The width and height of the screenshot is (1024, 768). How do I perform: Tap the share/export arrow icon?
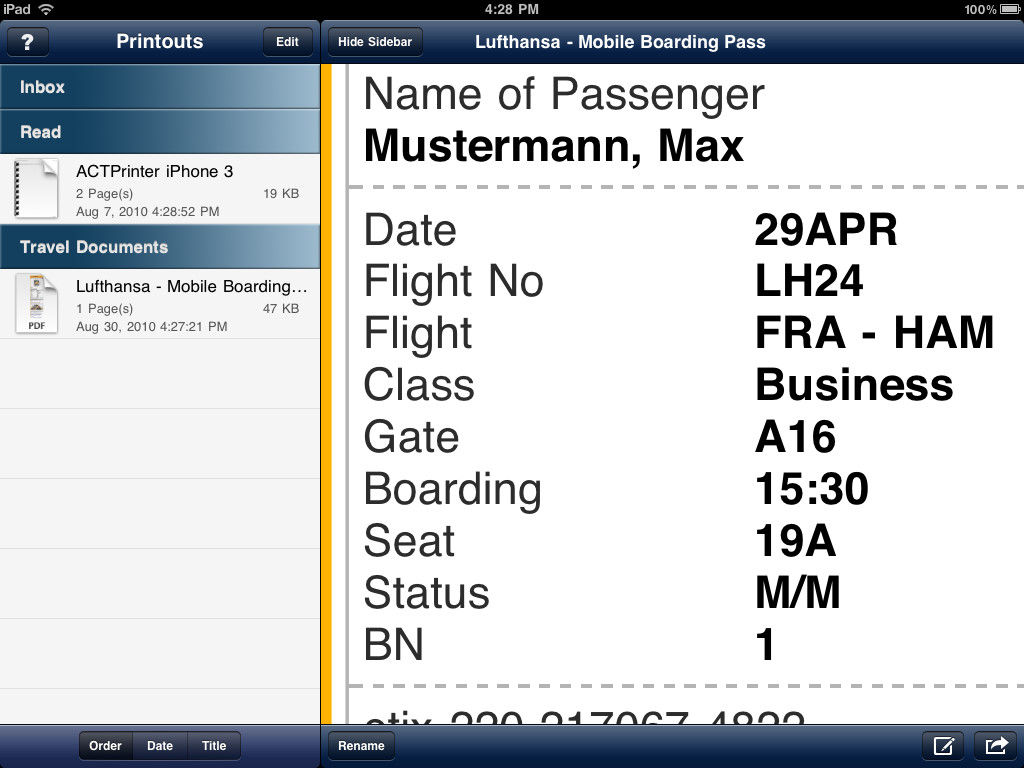click(x=995, y=745)
